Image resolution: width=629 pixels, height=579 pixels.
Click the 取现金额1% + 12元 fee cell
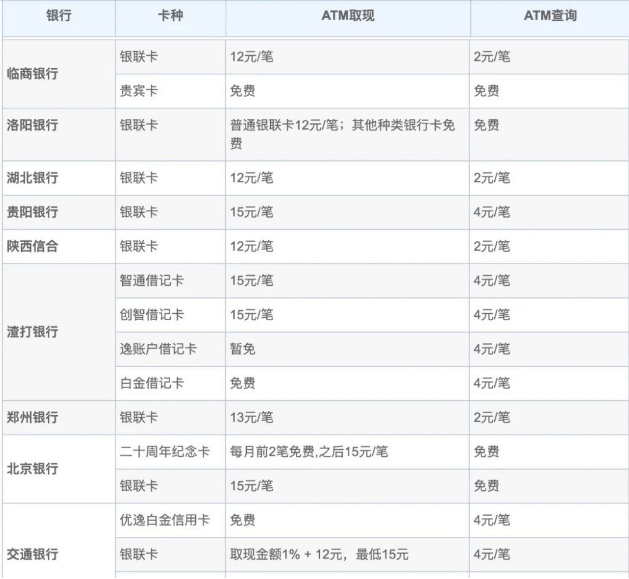point(347,555)
